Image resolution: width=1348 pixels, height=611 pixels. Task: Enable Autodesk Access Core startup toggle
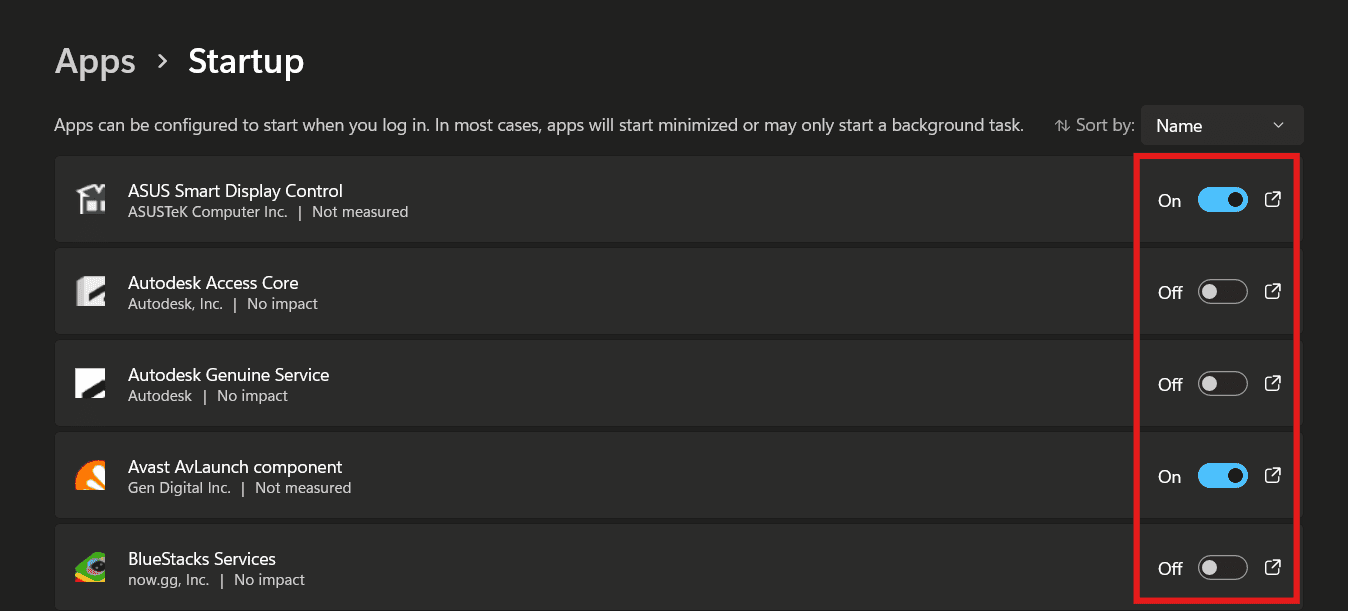pos(1223,292)
